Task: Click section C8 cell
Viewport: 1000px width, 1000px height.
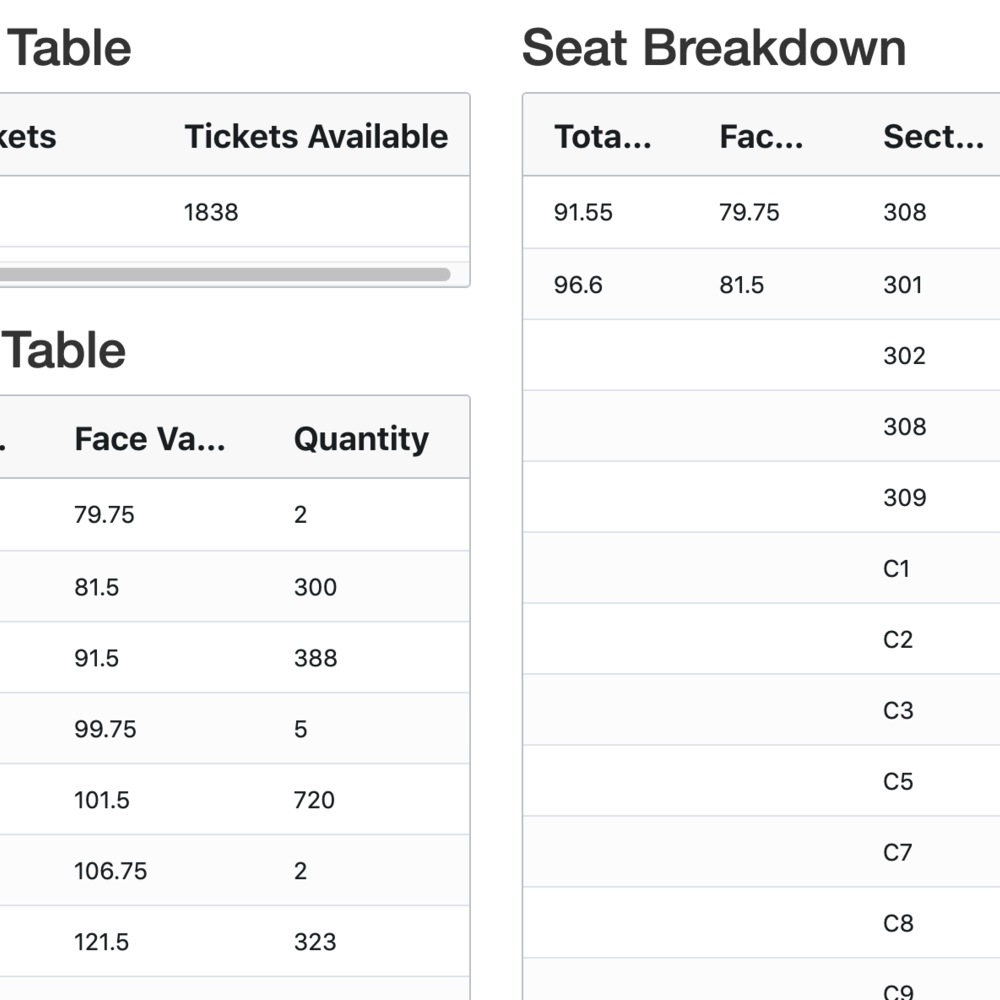Action: 898,924
